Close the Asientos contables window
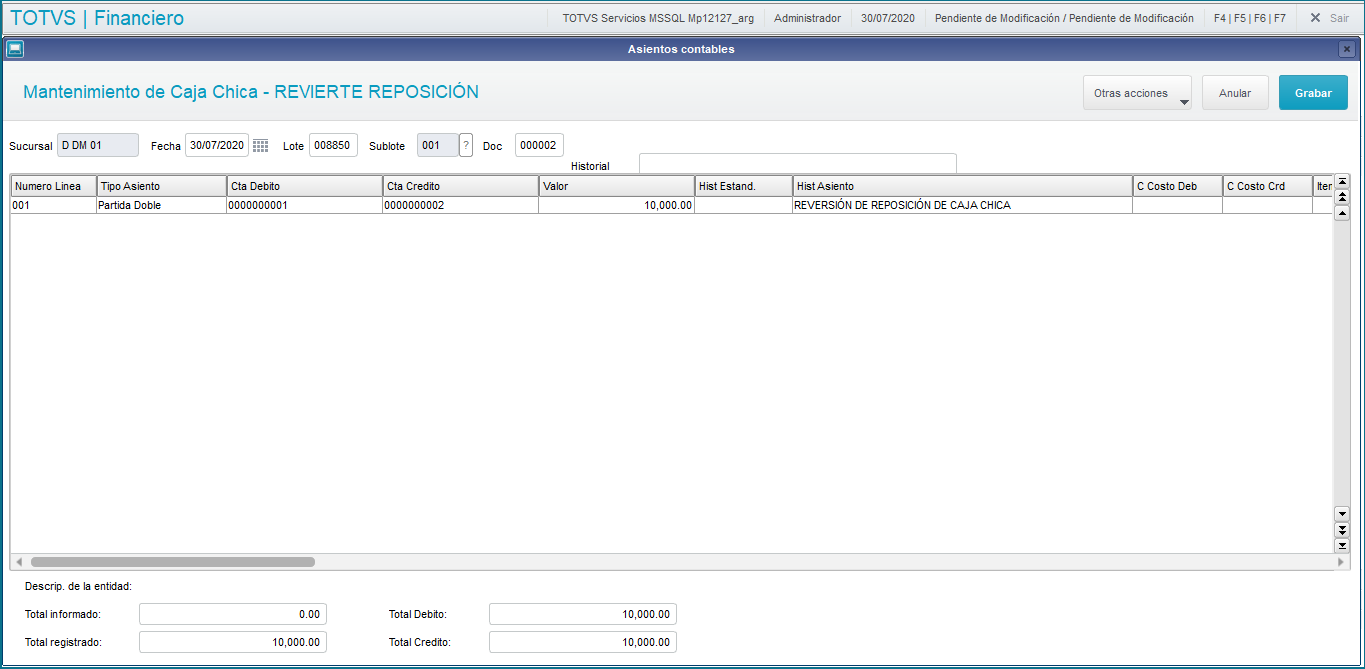The height and width of the screenshot is (669, 1365). click(1347, 49)
